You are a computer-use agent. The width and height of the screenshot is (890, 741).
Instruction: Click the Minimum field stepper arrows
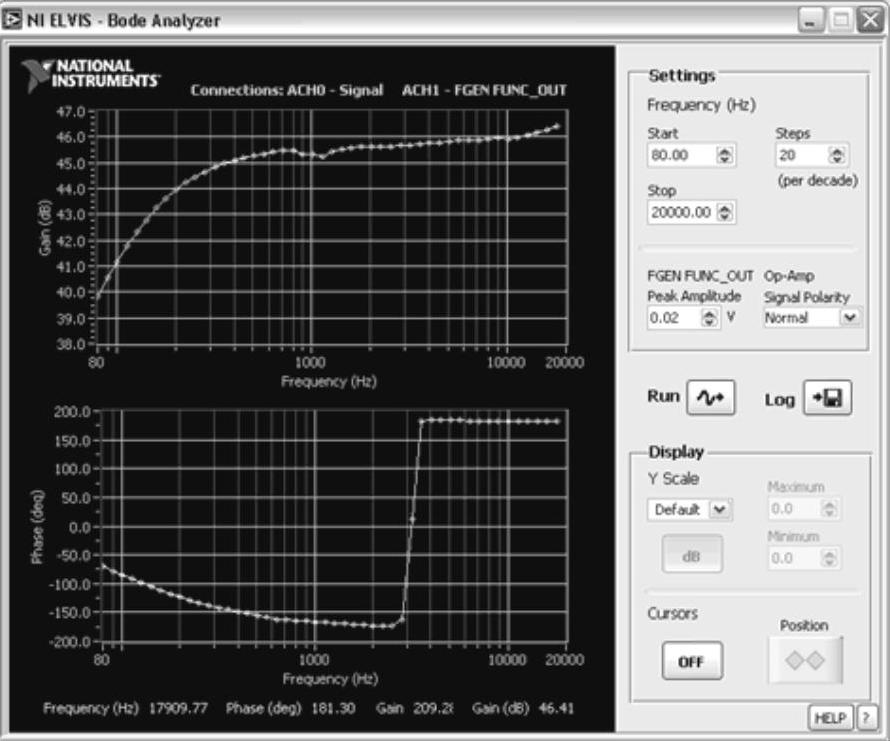[x=829, y=558]
